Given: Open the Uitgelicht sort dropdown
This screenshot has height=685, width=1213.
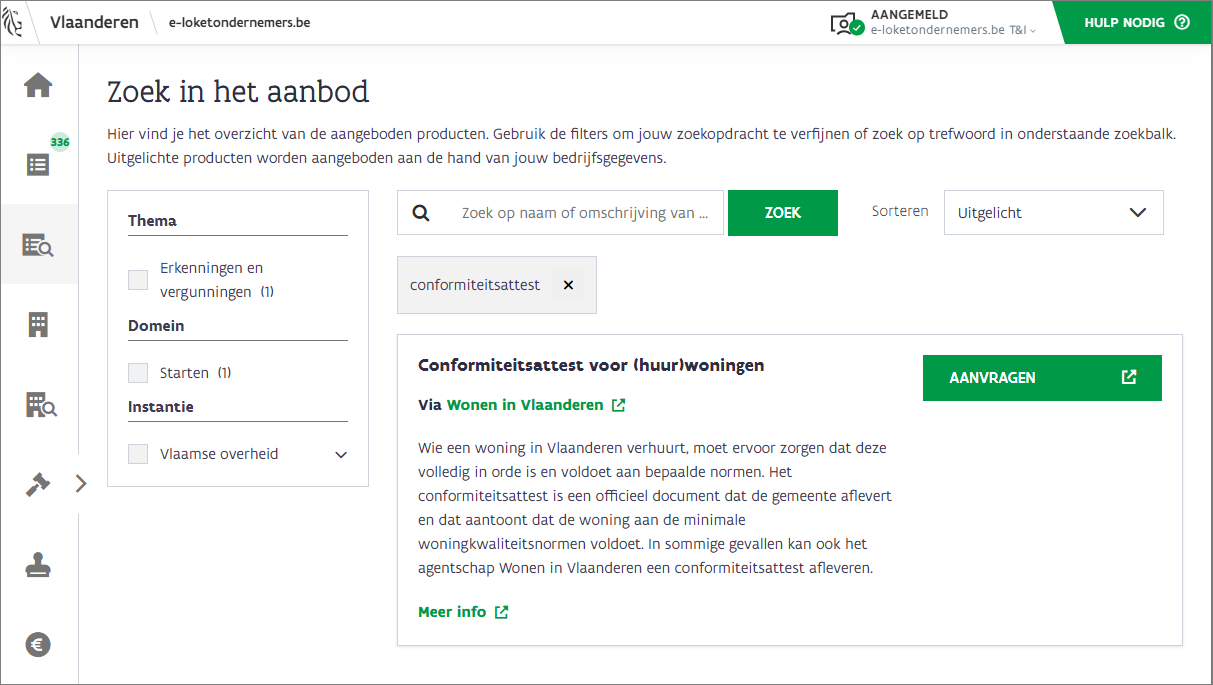Looking at the screenshot, I should [1053, 213].
